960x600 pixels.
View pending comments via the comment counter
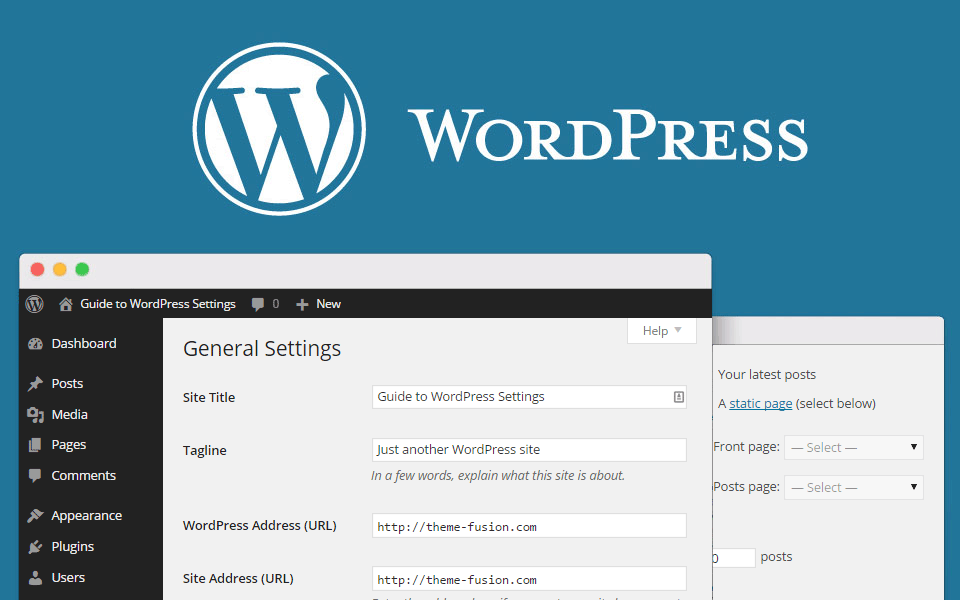point(265,304)
